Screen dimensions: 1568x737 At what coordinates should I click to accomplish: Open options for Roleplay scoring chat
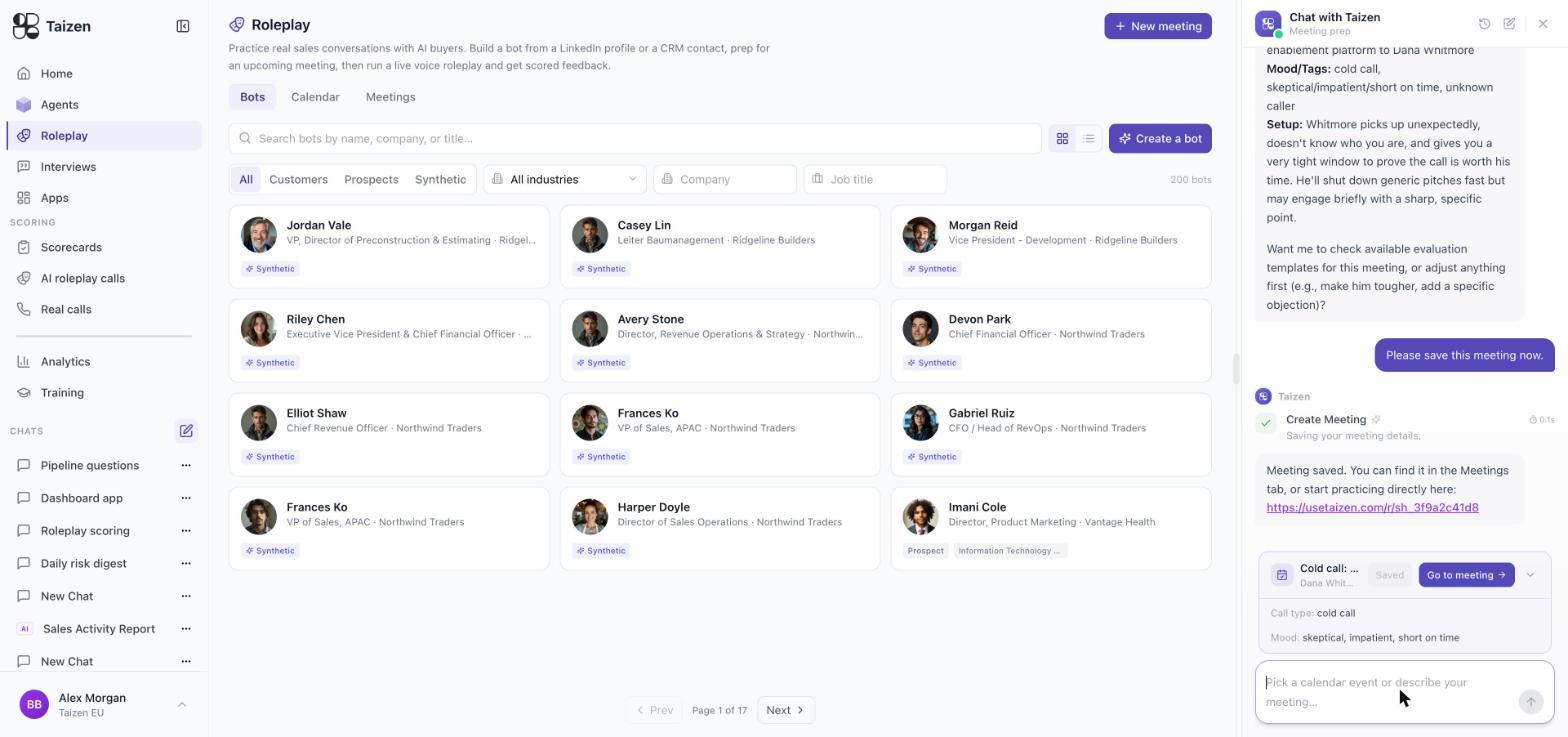click(185, 531)
